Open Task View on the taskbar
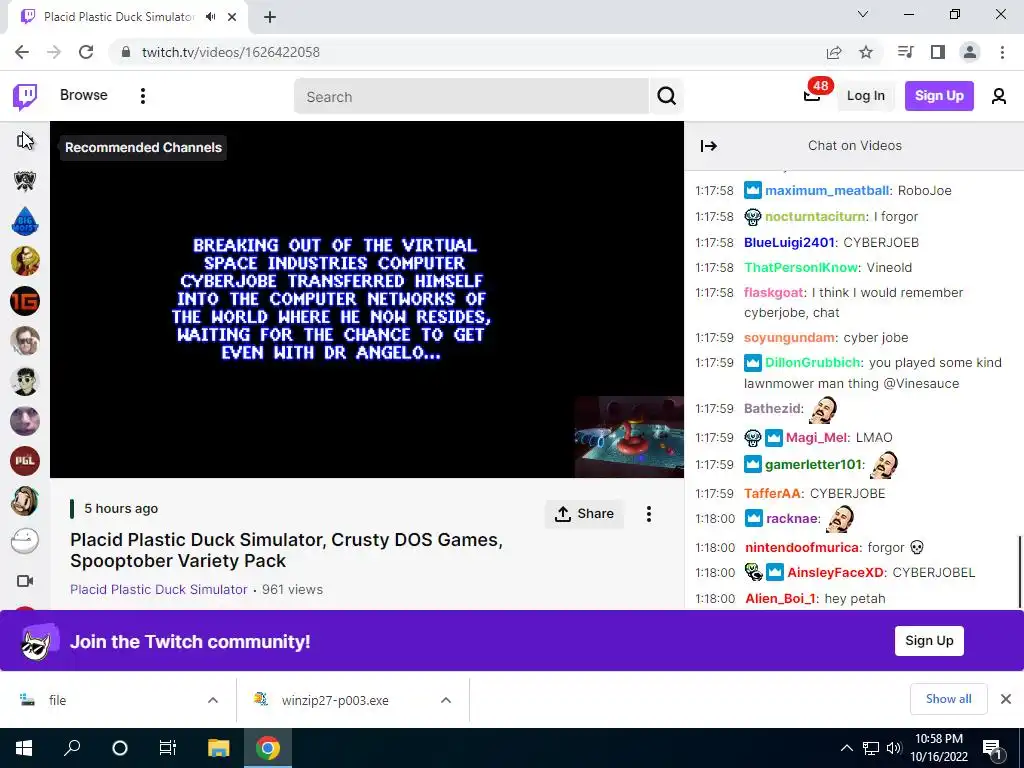The width and height of the screenshot is (1024, 768). pyautogui.click(x=168, y=748)
